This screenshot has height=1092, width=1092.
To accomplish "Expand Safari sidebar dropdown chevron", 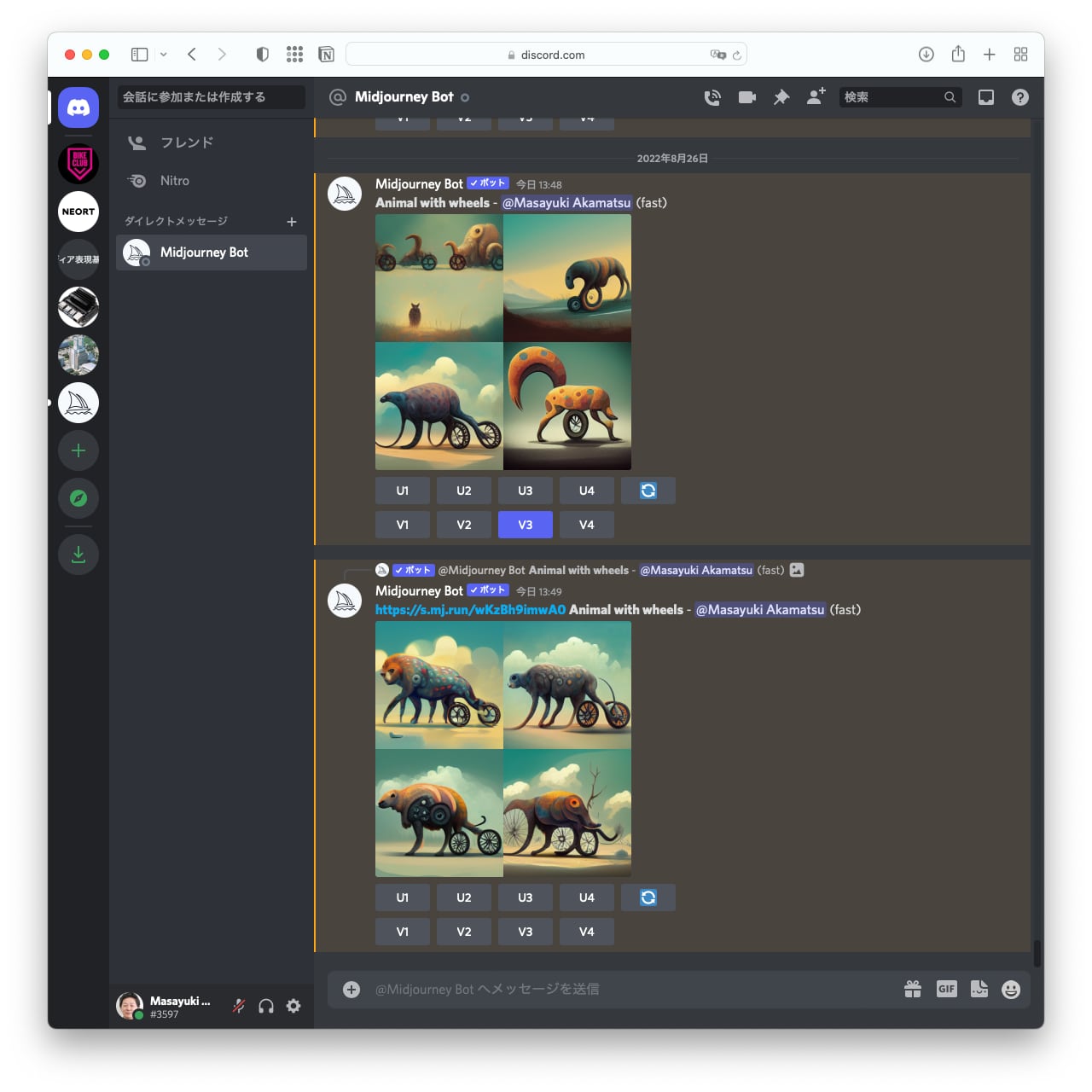I will click(163, 55).
